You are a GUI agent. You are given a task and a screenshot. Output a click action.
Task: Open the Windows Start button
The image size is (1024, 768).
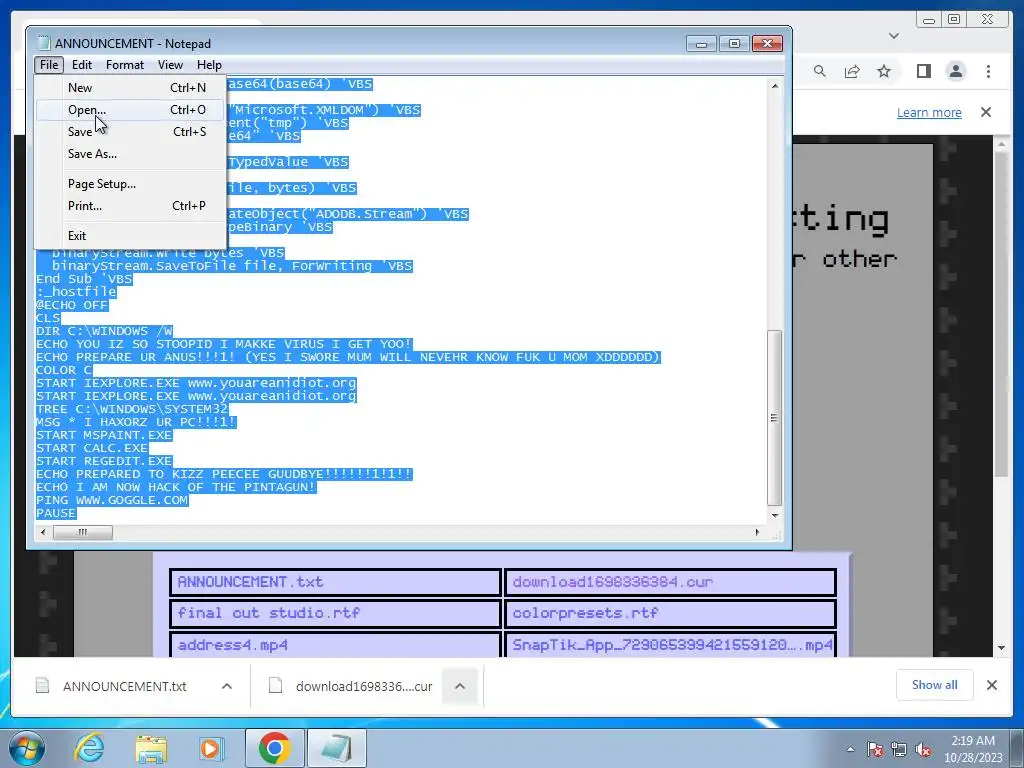point(27,748)
